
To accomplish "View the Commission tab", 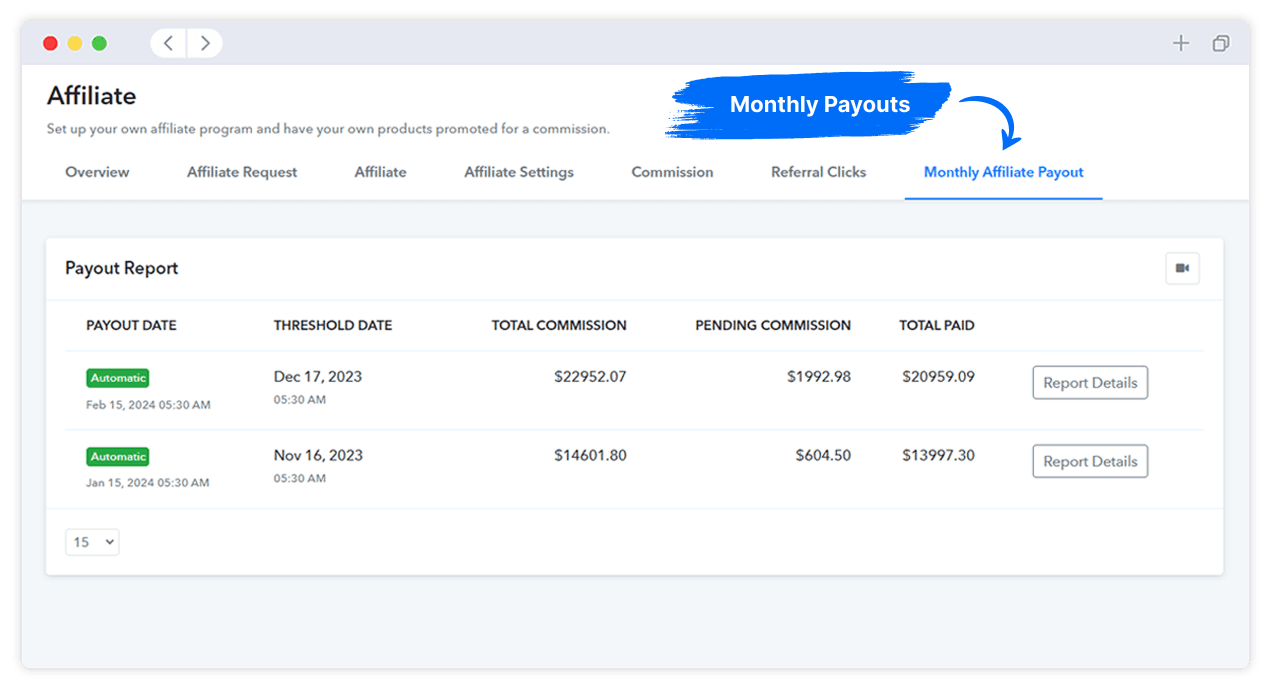I will (671, 171).
